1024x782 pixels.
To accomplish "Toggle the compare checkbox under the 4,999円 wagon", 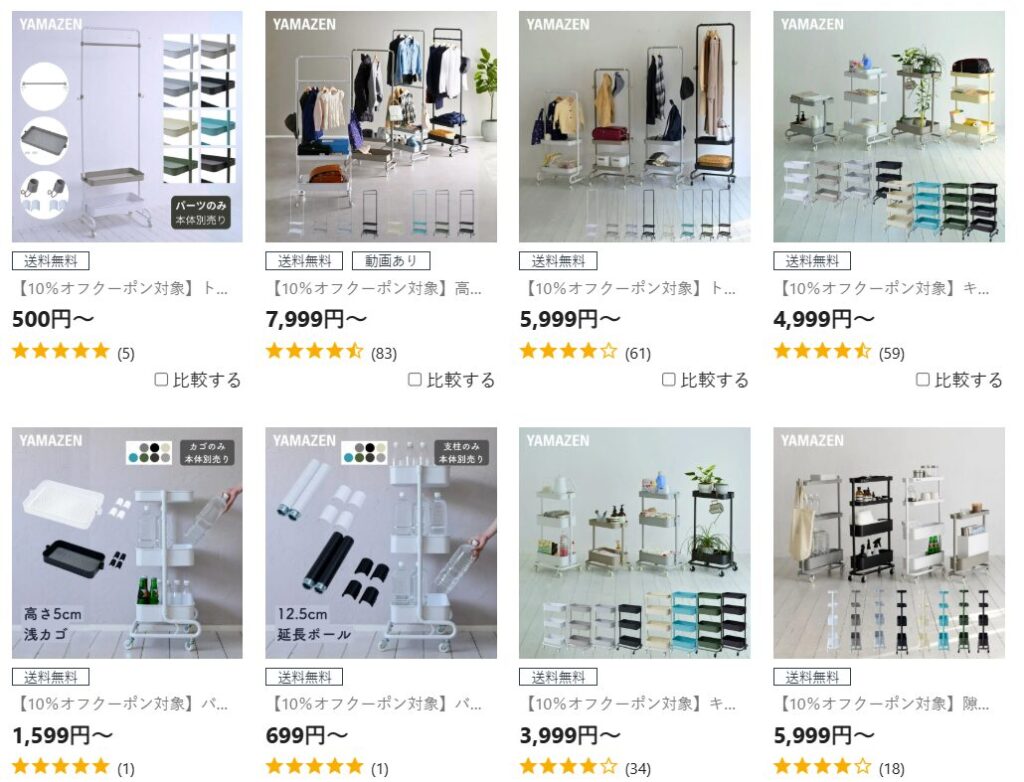I will [x=923, y=380].
